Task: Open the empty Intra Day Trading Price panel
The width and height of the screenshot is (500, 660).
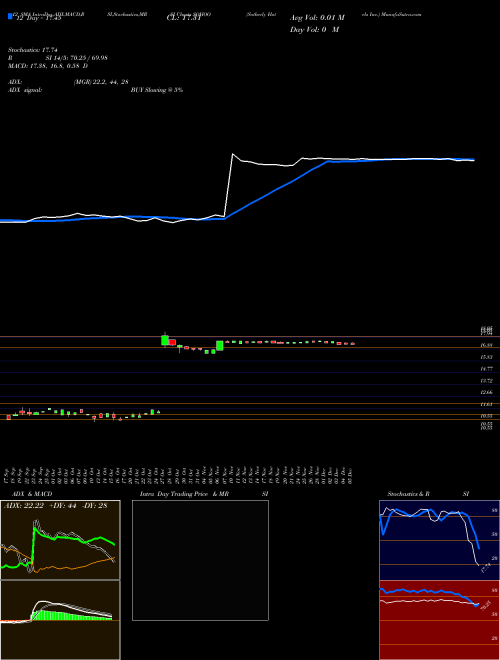Action: (x=200, y=560)
